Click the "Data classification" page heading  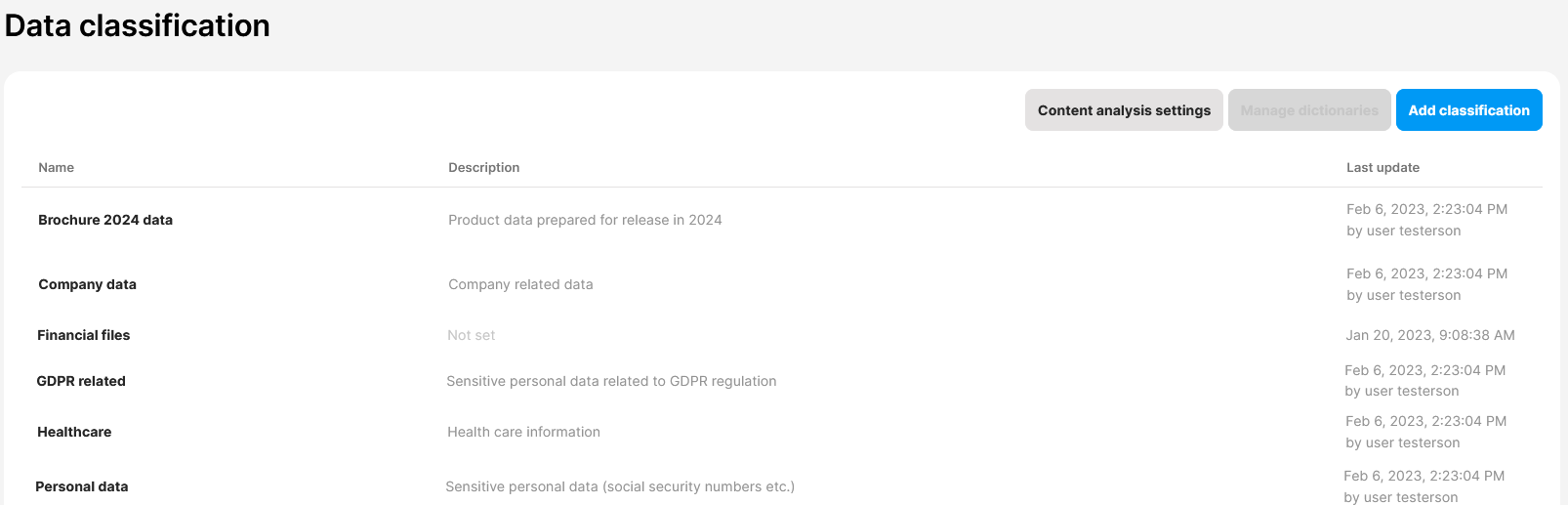point(138,25)
